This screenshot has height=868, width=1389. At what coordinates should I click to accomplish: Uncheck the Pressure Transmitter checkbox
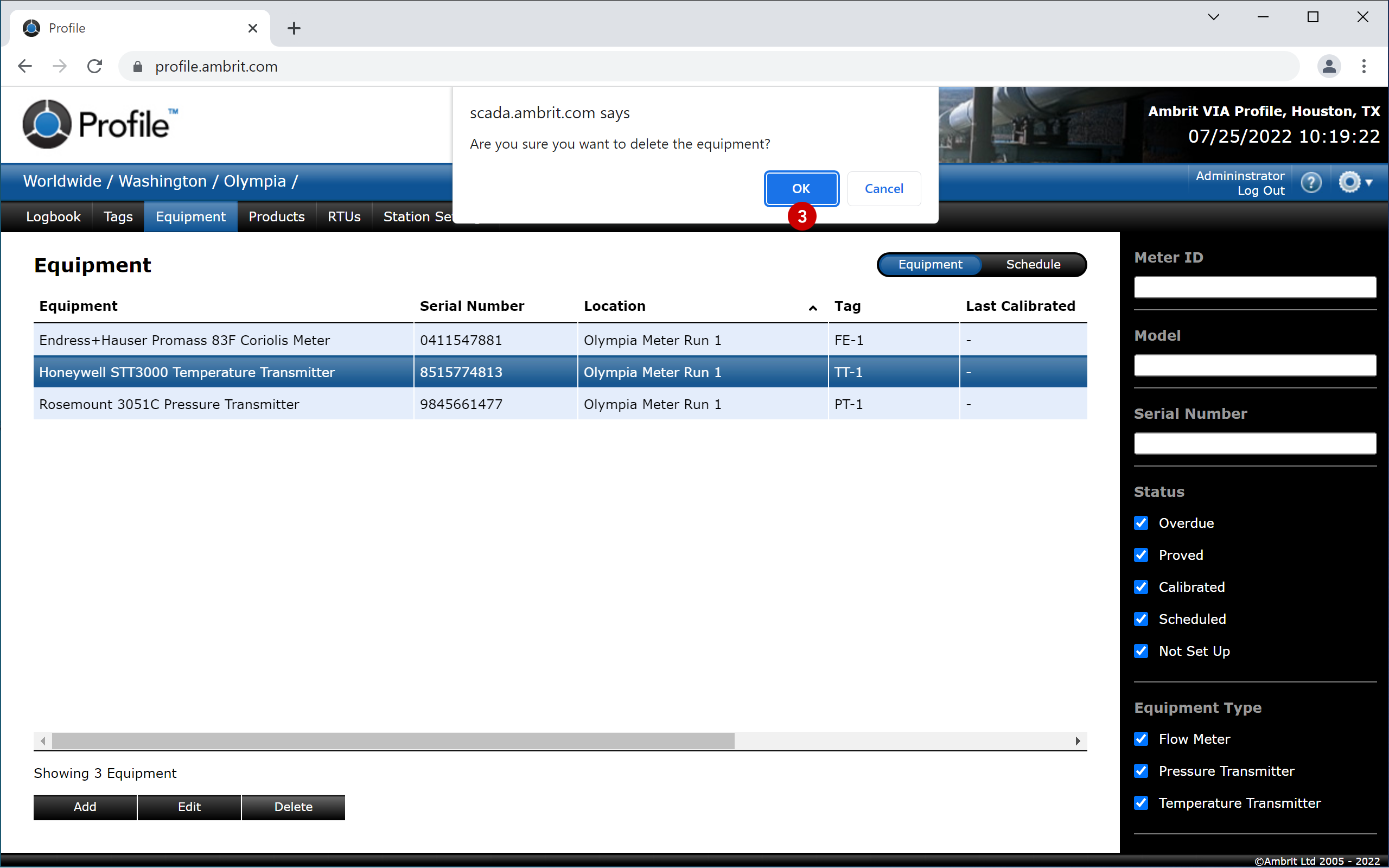point(1141,771)
